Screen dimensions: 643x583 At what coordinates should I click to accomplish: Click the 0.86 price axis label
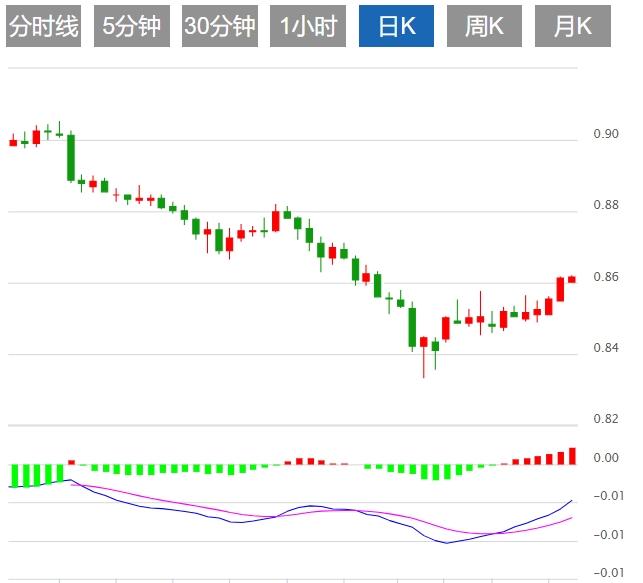606,277
